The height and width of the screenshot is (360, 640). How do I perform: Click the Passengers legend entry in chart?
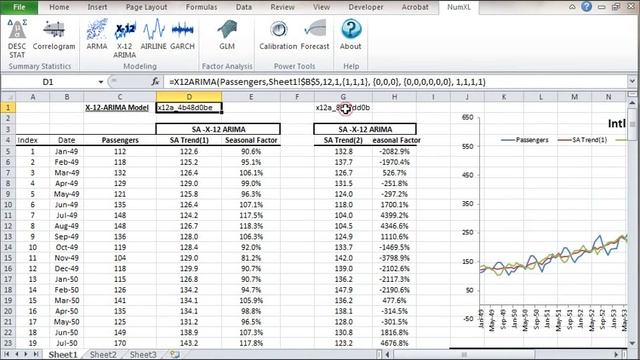coord(525,140)
